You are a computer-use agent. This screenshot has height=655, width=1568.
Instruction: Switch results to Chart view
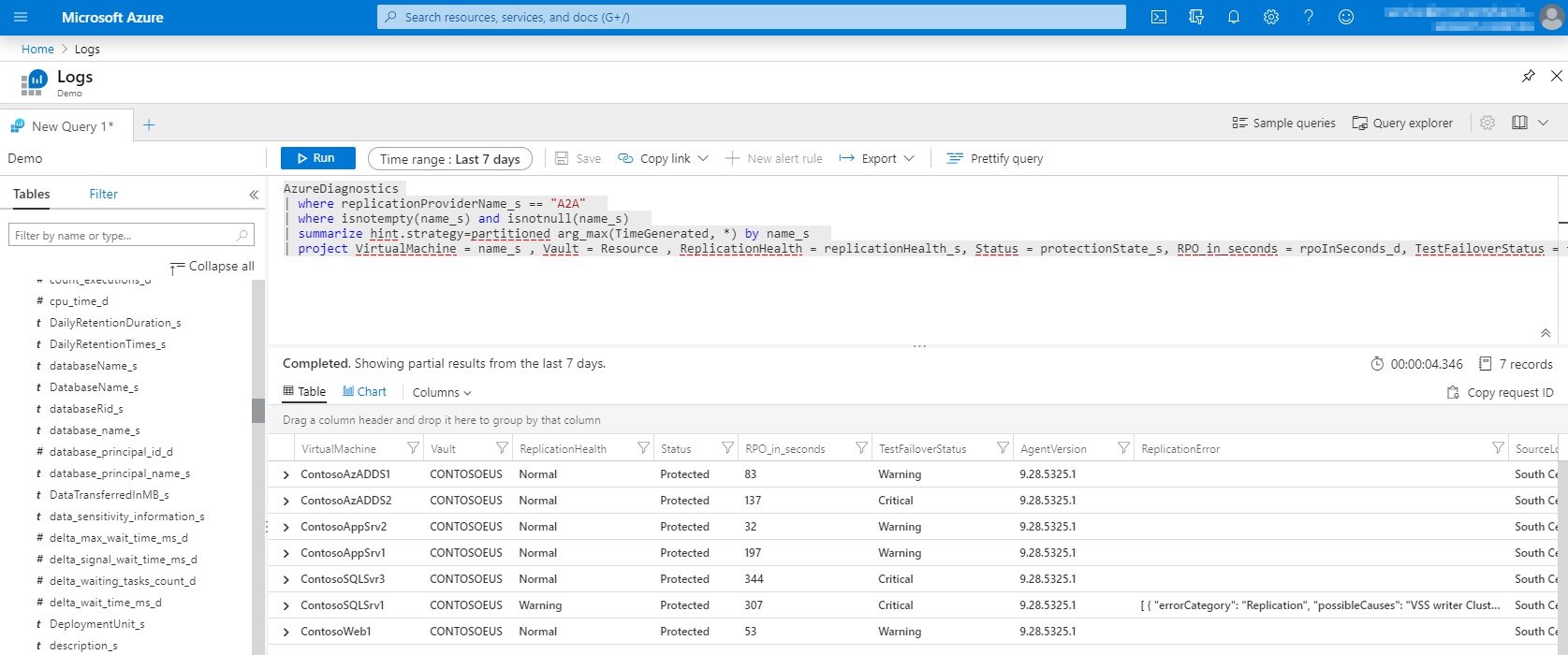[364, 392]
